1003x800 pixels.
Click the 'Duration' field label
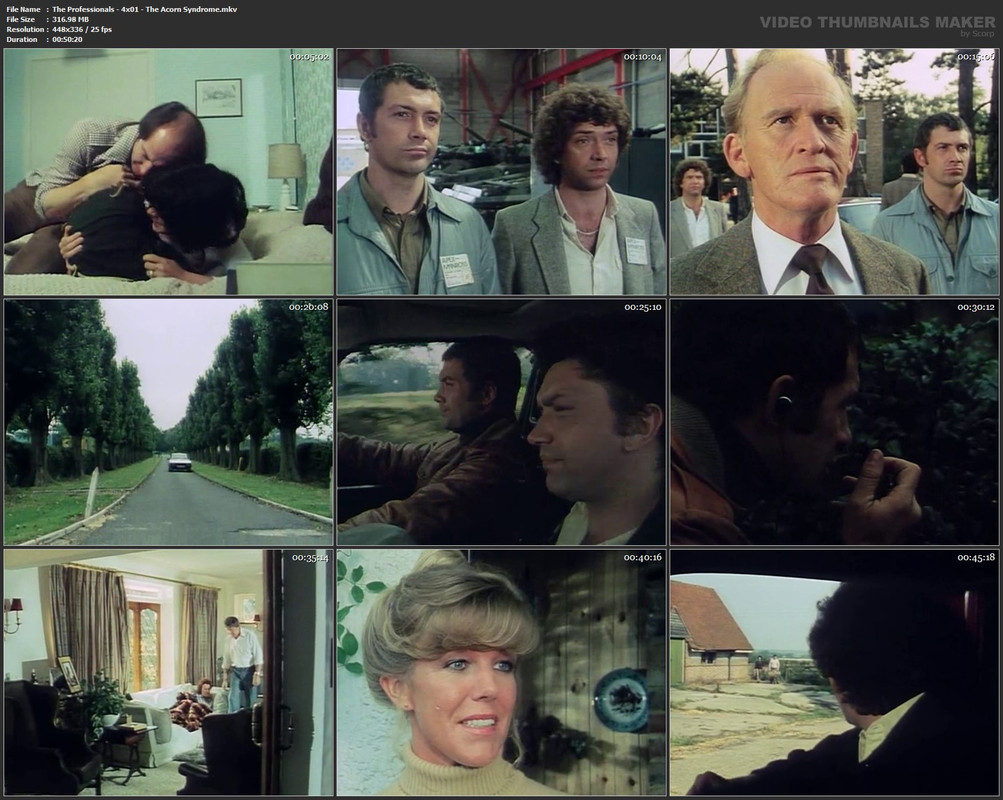tap(22, 39)
